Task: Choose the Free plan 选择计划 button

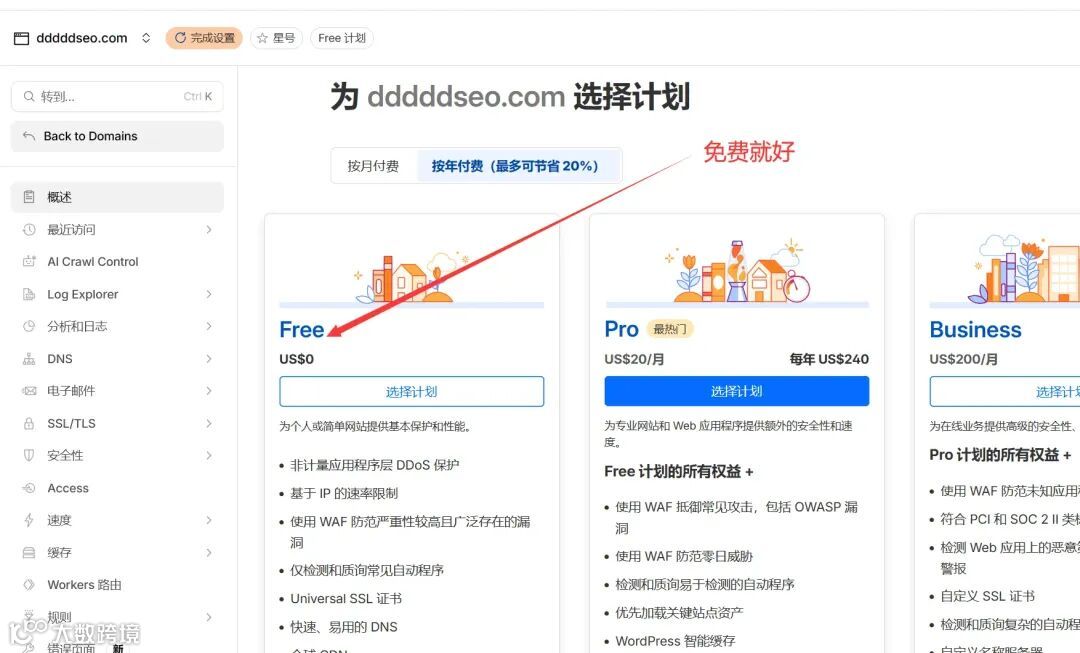Action: (411, 391)
